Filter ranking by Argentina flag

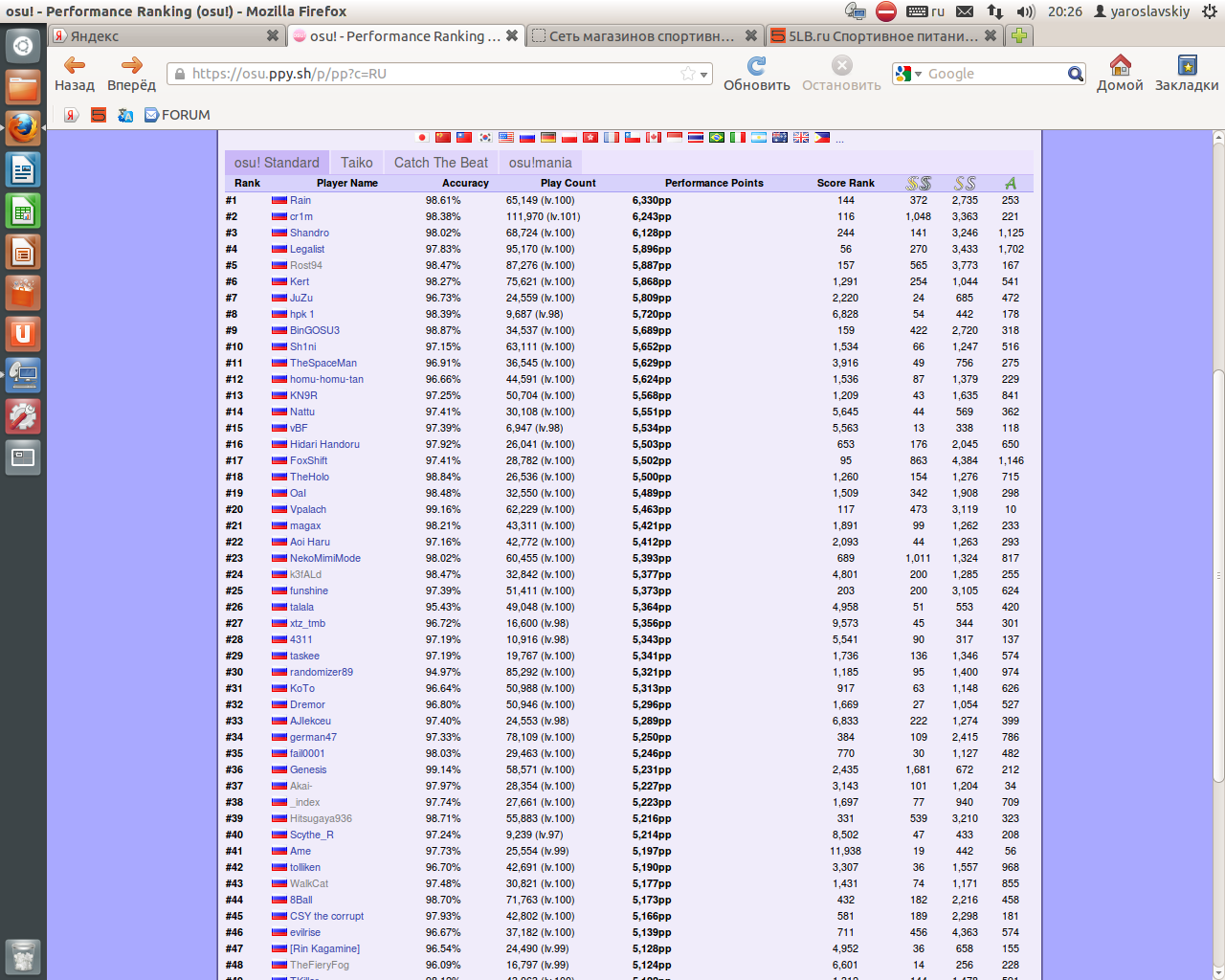[759, 138]
